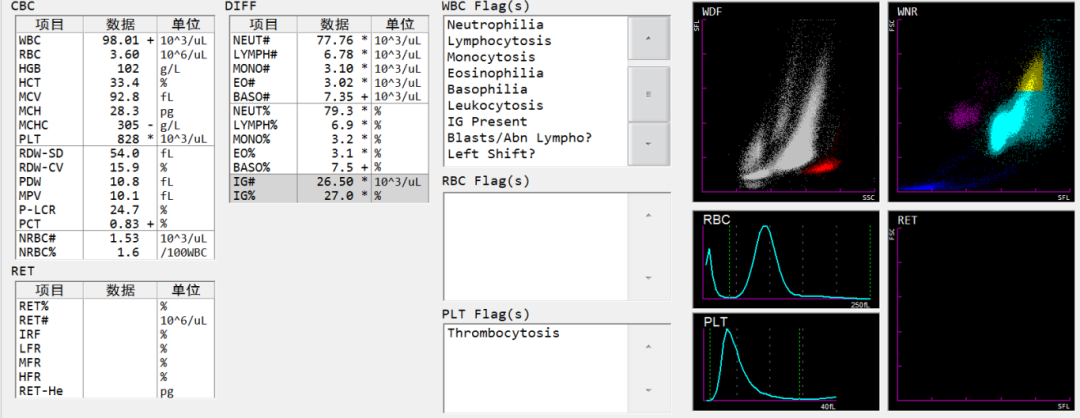Click the 数据 column header in CBC table

pos(120,24)
